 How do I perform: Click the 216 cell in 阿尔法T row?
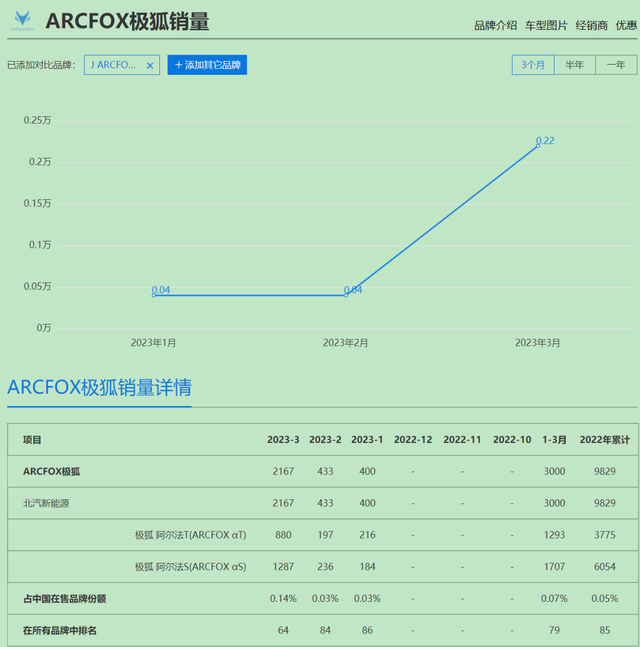[x=367, y=535]
